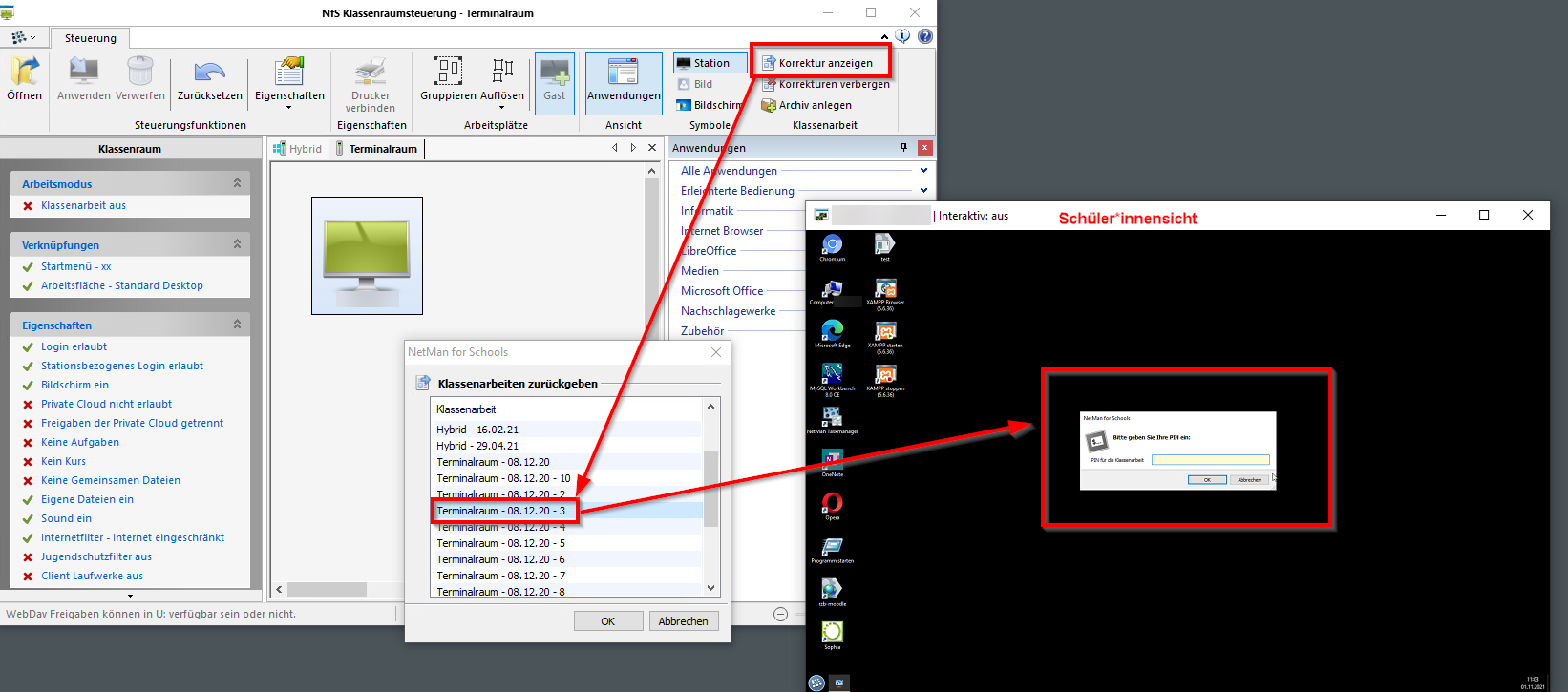This screenshot has width=1568, height=692.
Task: Click Arbeitsfläche - Standard Desktop link
Action: [x=121, y=285]
